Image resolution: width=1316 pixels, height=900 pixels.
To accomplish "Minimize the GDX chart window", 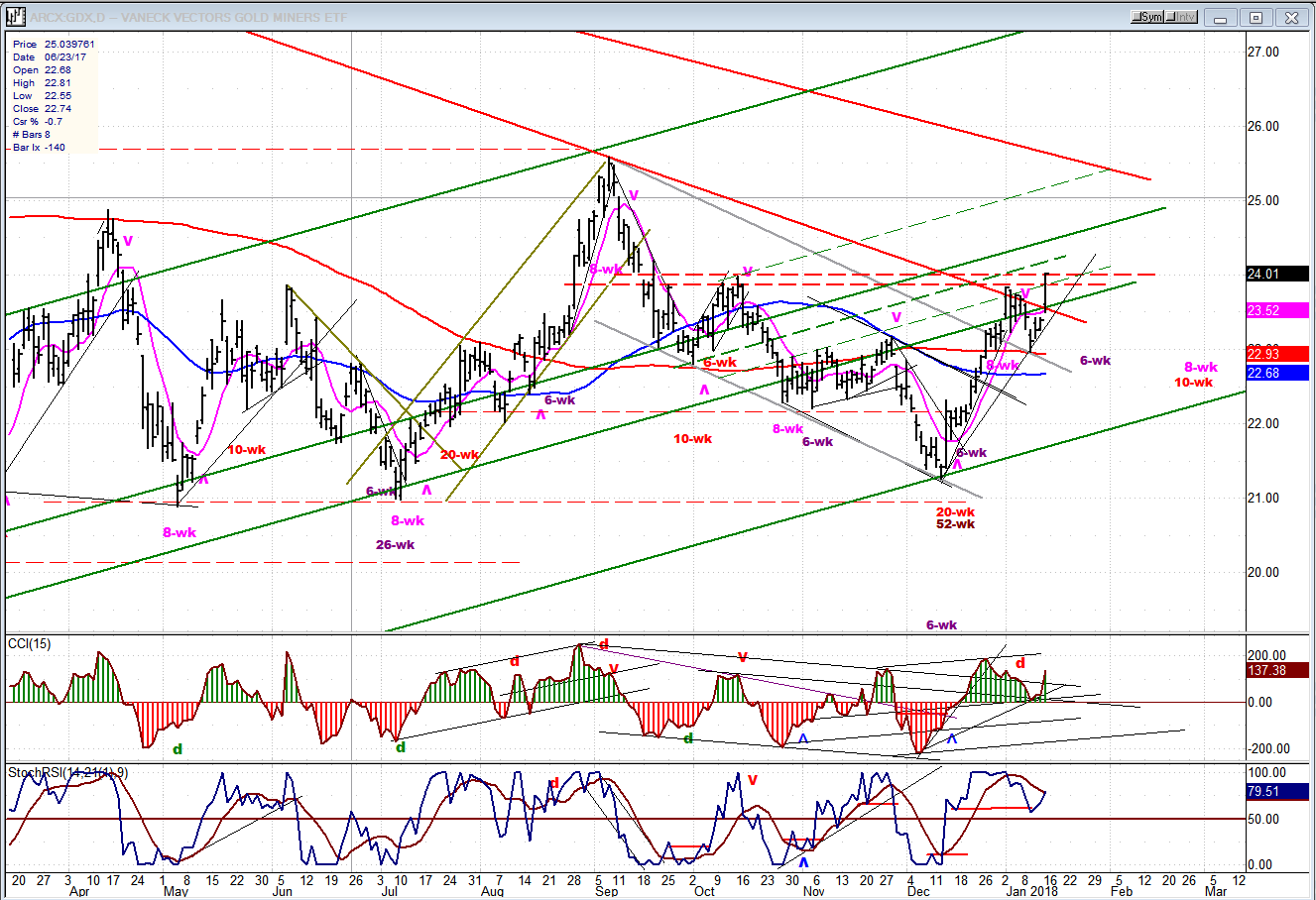I will pyautogui.click(x=1222, y=18).
